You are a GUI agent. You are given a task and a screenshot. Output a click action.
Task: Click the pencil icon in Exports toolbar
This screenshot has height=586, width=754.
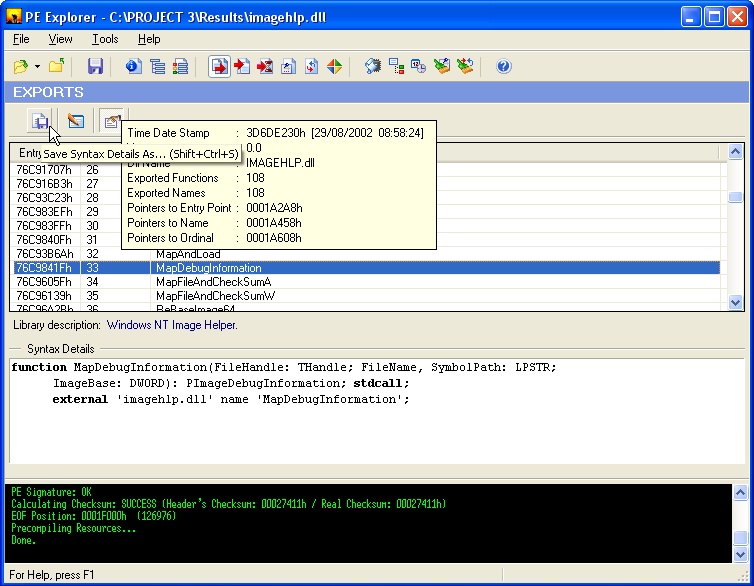pyautogui.click(x=75, y=121)
